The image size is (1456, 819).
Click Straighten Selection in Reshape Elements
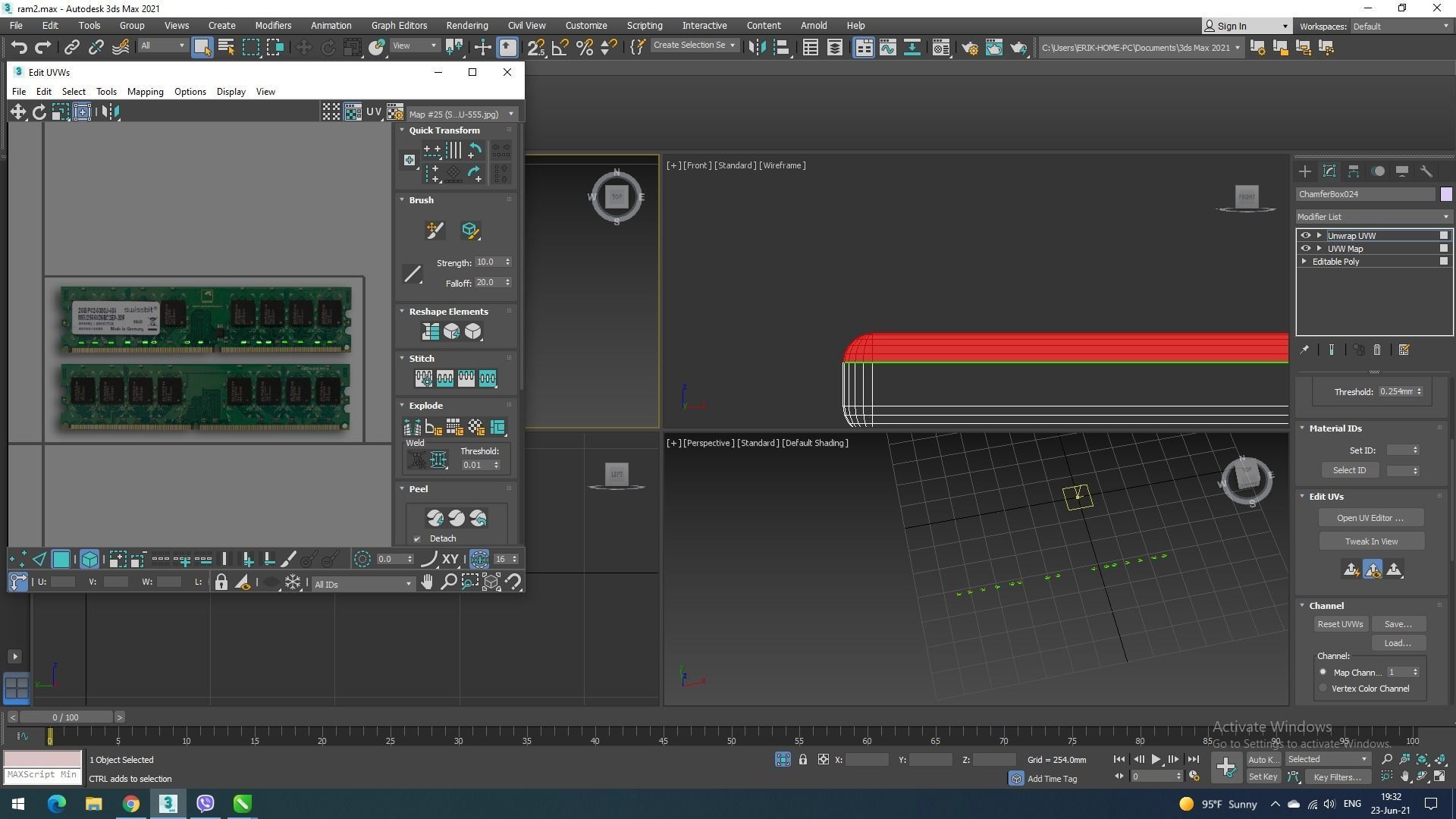coord(430,331)
